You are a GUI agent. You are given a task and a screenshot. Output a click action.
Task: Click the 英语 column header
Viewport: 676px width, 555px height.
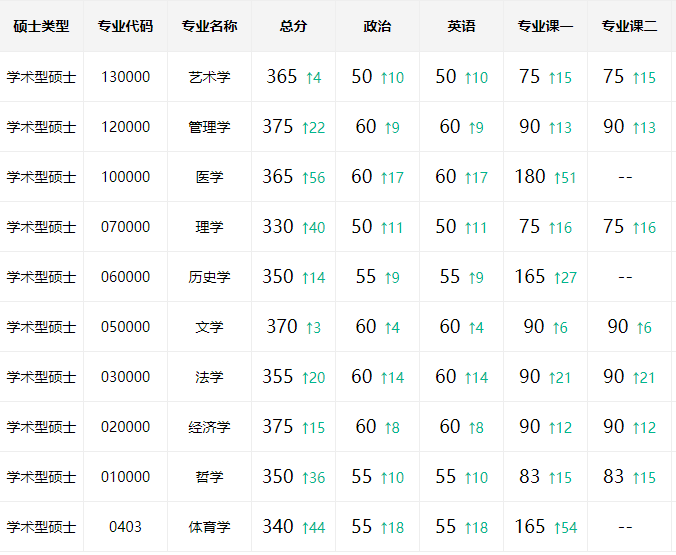(461, 26)
